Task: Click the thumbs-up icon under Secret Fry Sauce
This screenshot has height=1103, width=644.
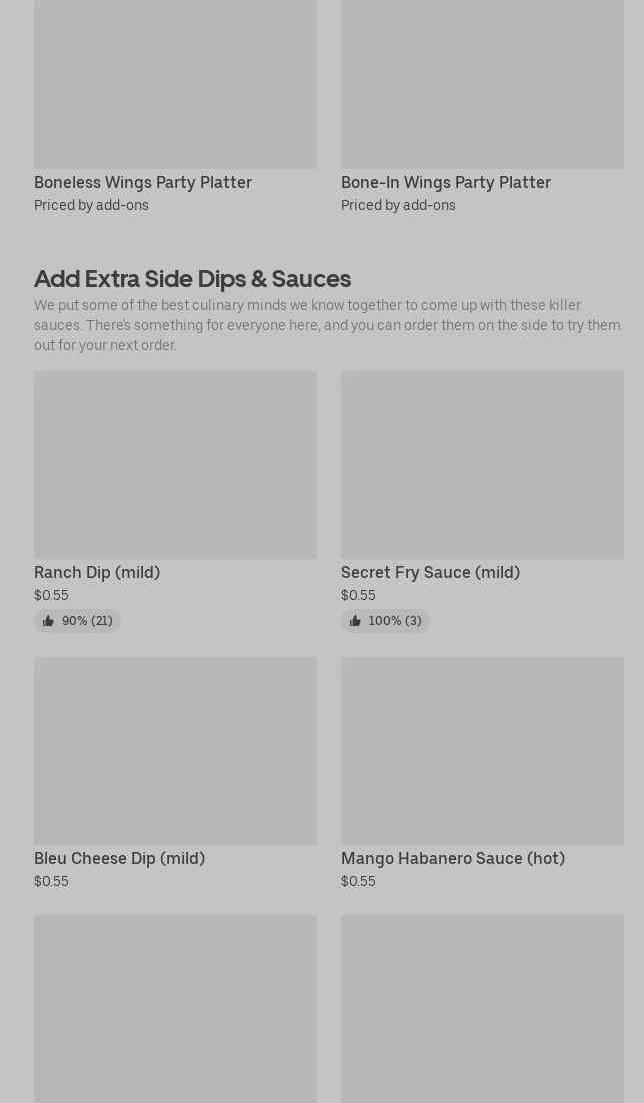Action: pos(355,621)
